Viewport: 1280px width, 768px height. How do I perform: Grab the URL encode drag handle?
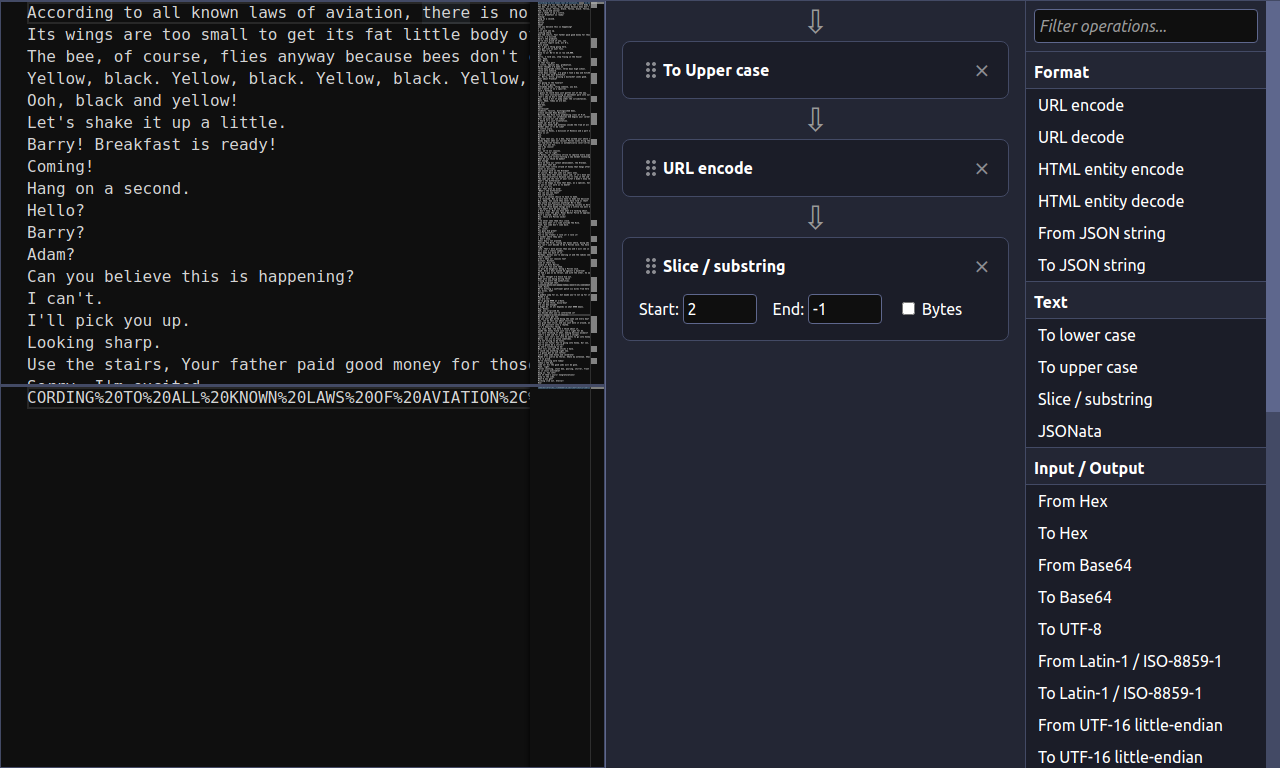coord(650,169)
